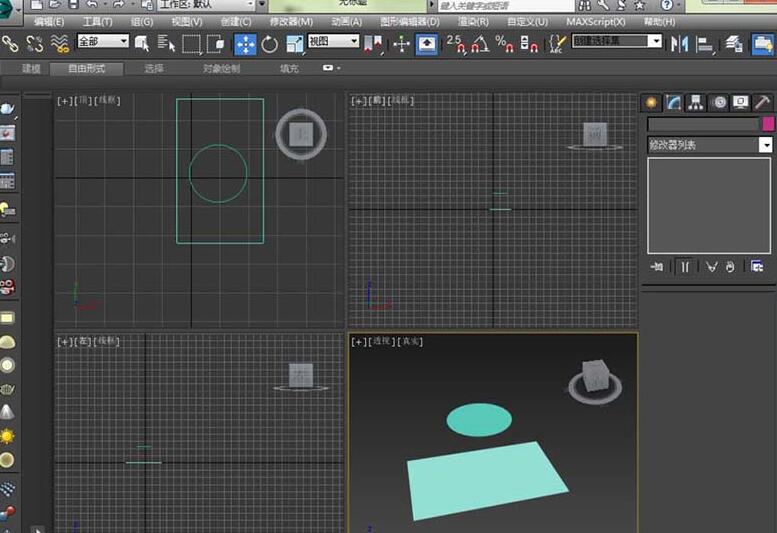Image resolution: width=777 pixels, height=533 pixels.
Task: Activate the Rotate tool
Action: [x=270, y=43]
